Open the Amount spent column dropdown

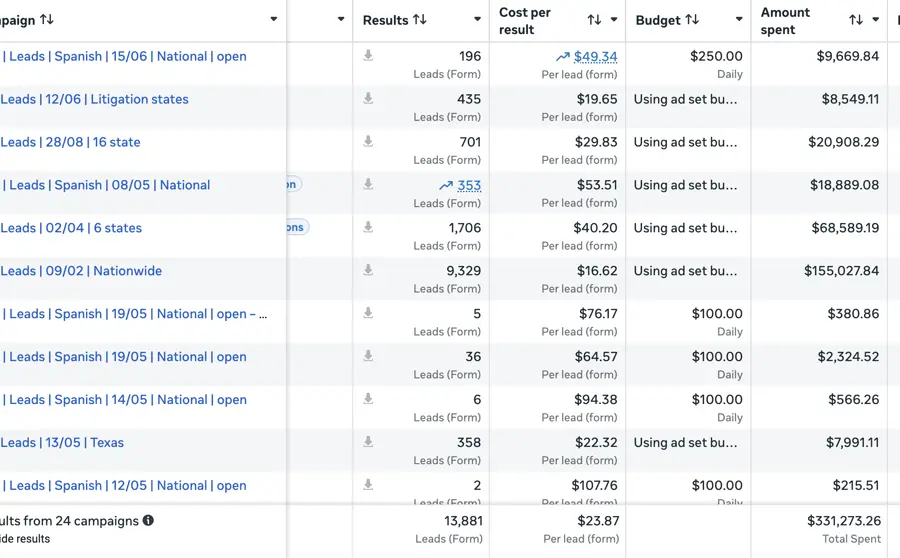(x=875, y=20)
